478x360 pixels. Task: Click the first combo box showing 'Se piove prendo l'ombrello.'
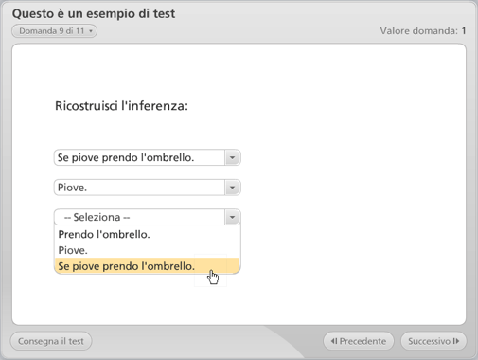147,157
